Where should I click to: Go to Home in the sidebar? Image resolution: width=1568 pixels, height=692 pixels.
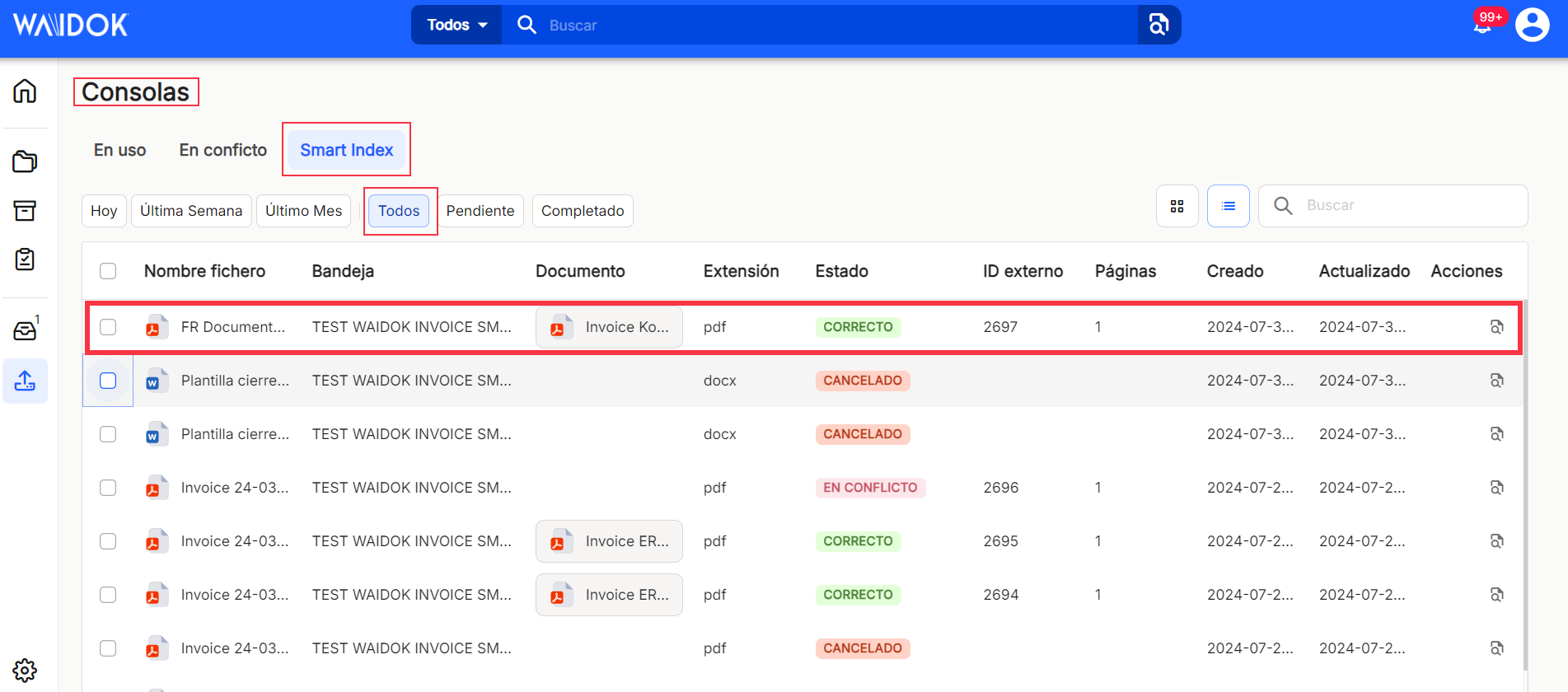[25, 91]
